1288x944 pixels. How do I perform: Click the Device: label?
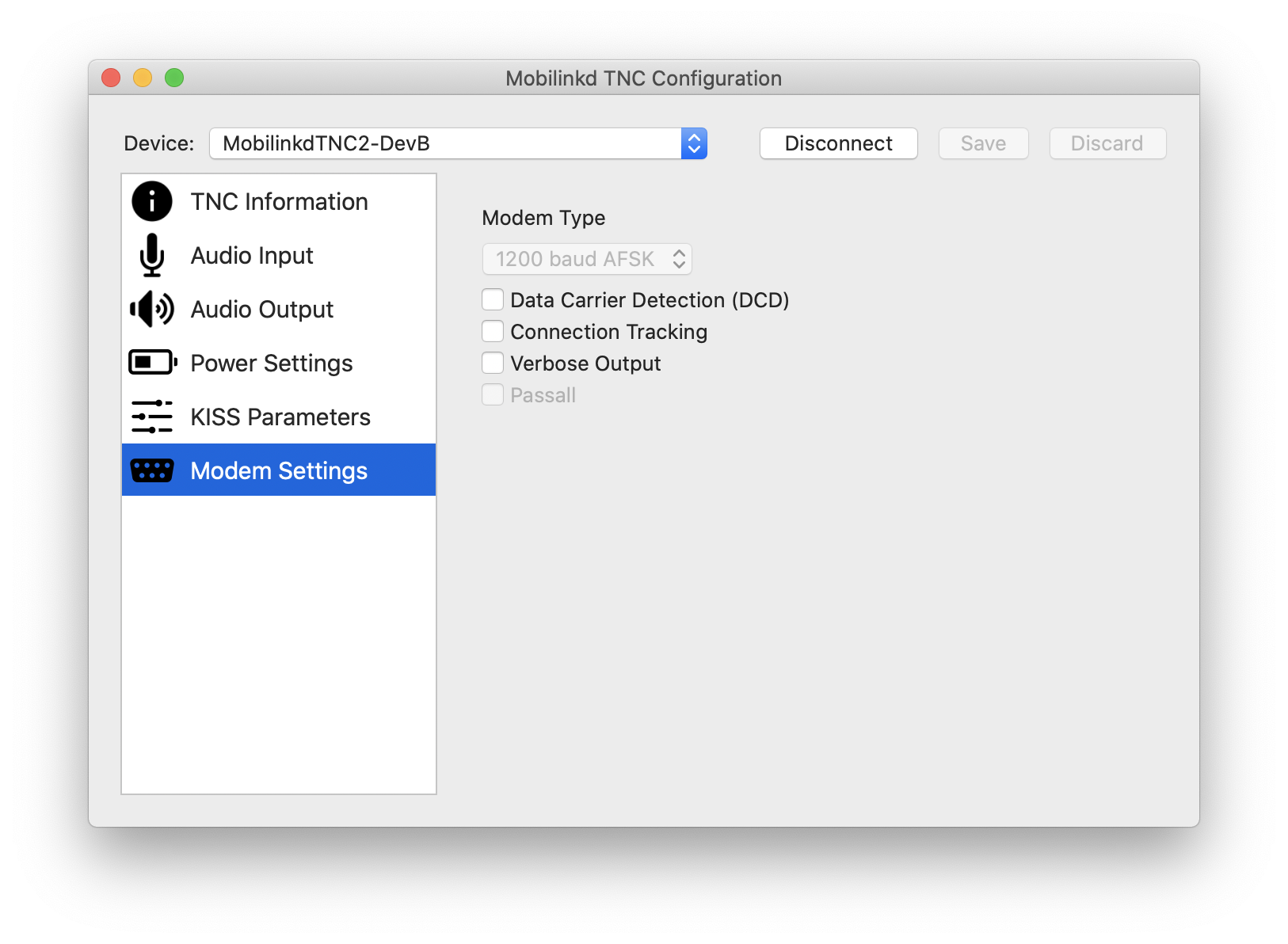(x=159, y=143)
